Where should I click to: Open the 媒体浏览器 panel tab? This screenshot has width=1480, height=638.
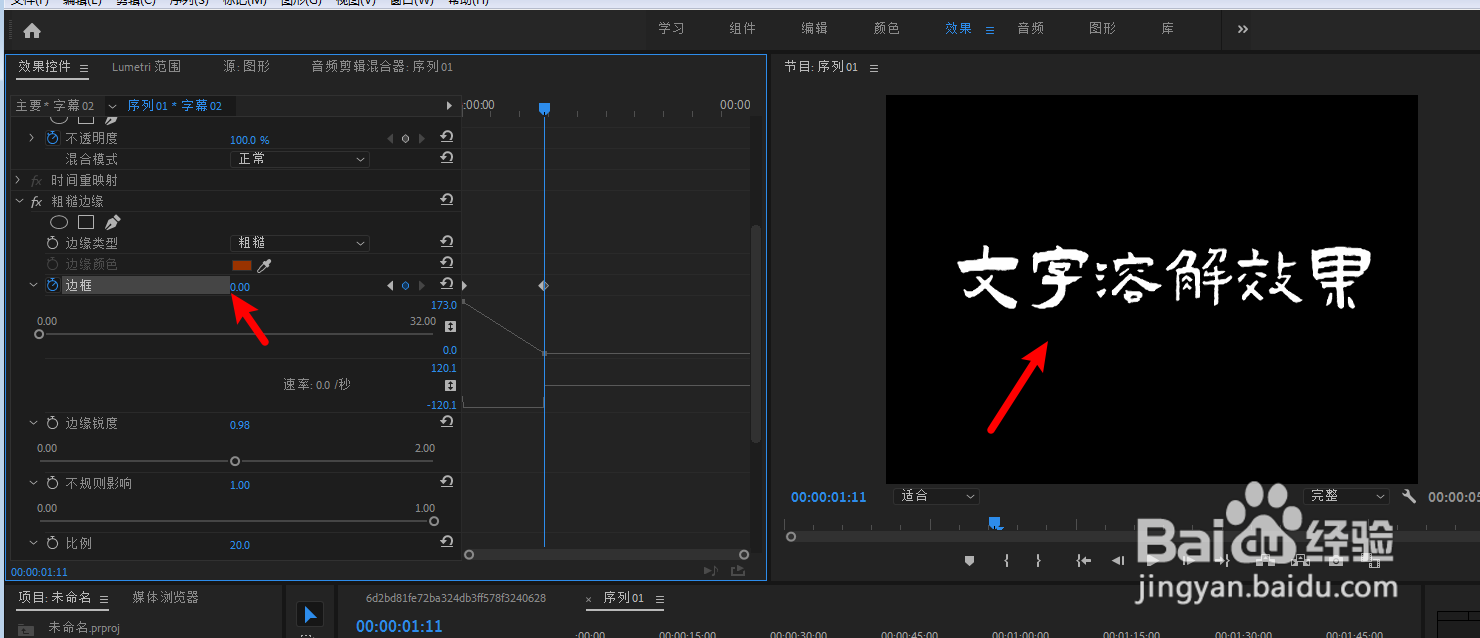point(166,597)
